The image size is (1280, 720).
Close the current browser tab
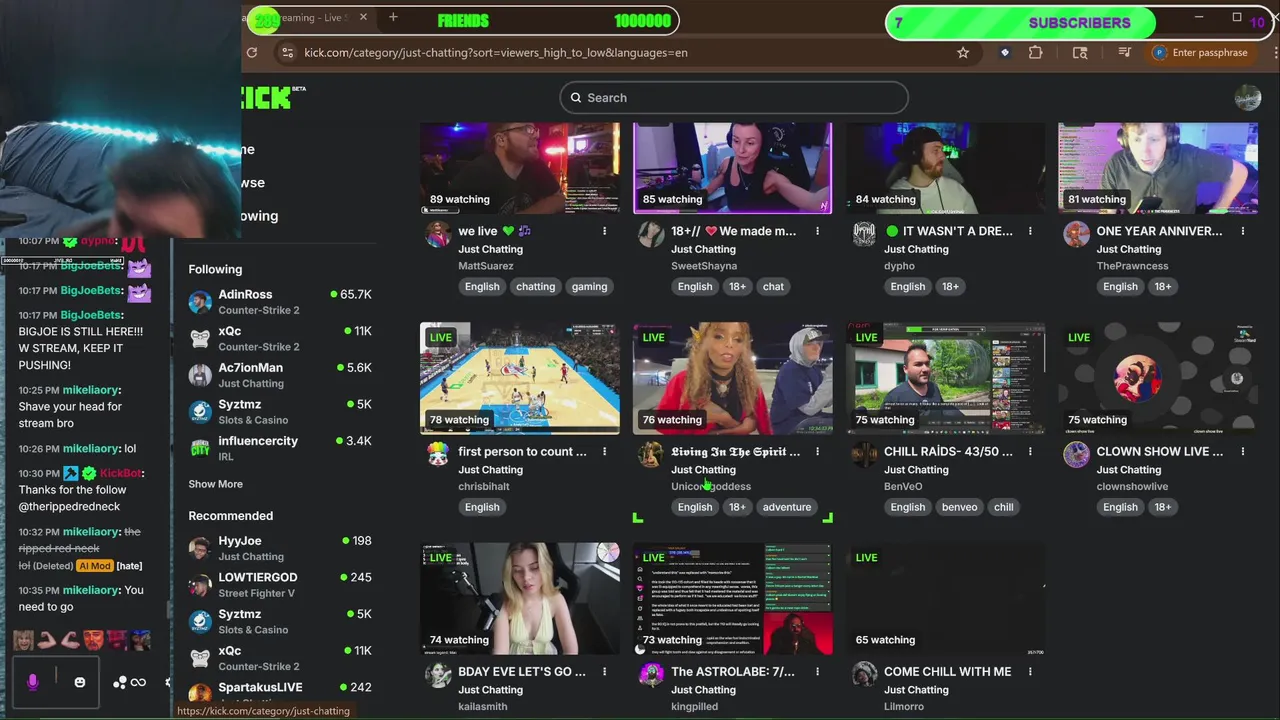point(363,17)
